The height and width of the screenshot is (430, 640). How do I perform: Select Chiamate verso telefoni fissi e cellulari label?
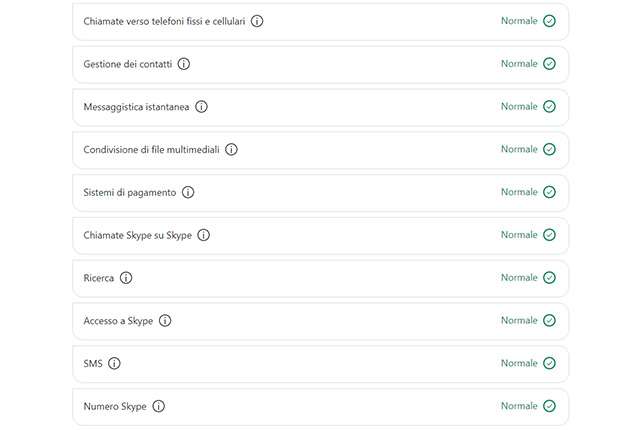pos(164,21)
